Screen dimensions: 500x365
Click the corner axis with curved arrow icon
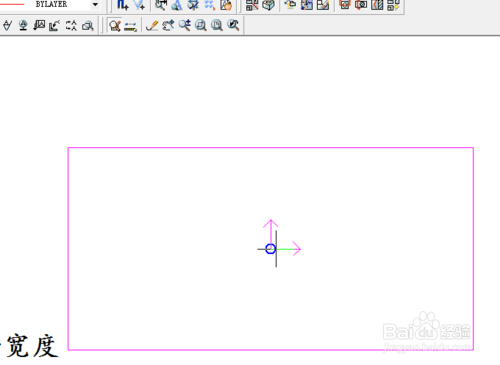[x=55, y=25]
